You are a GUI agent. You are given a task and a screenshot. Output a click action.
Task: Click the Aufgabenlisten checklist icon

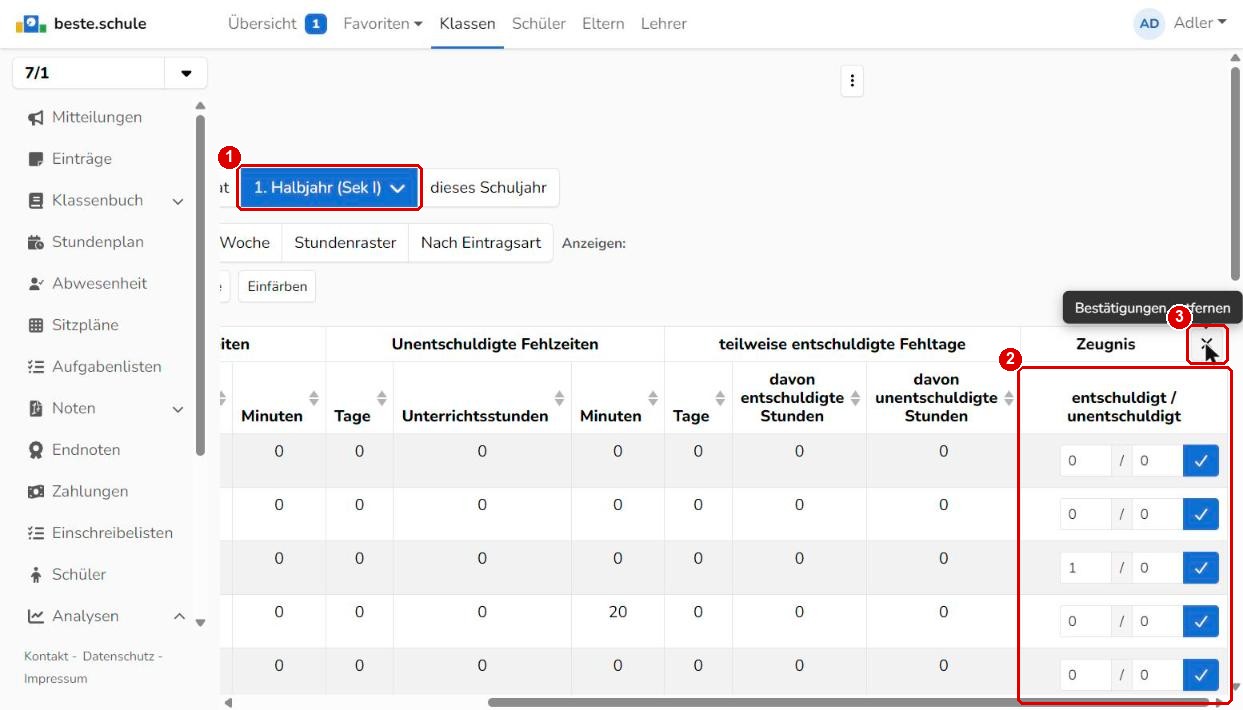[x=36, y=367]
